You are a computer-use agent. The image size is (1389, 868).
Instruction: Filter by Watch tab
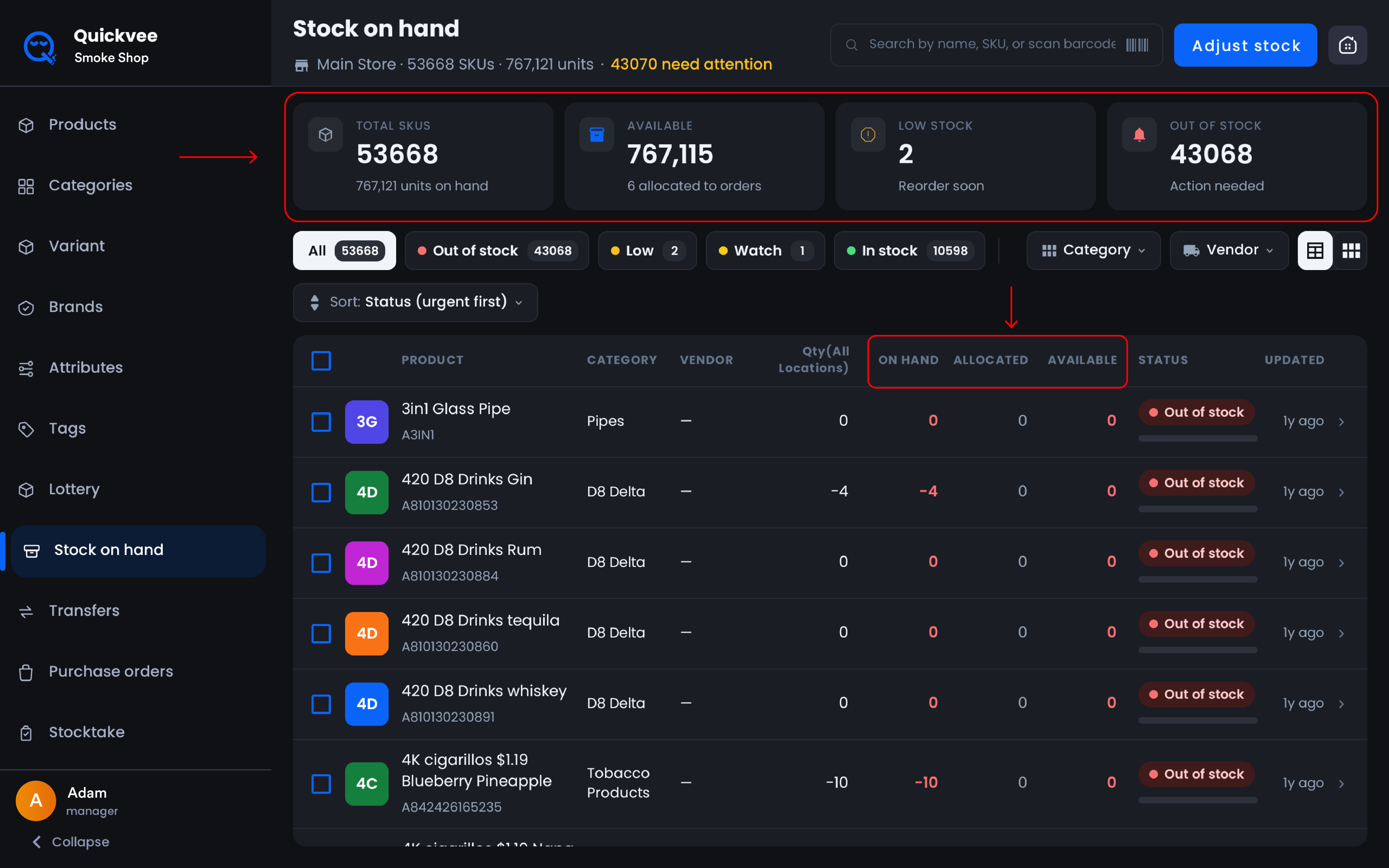(765, 250)
